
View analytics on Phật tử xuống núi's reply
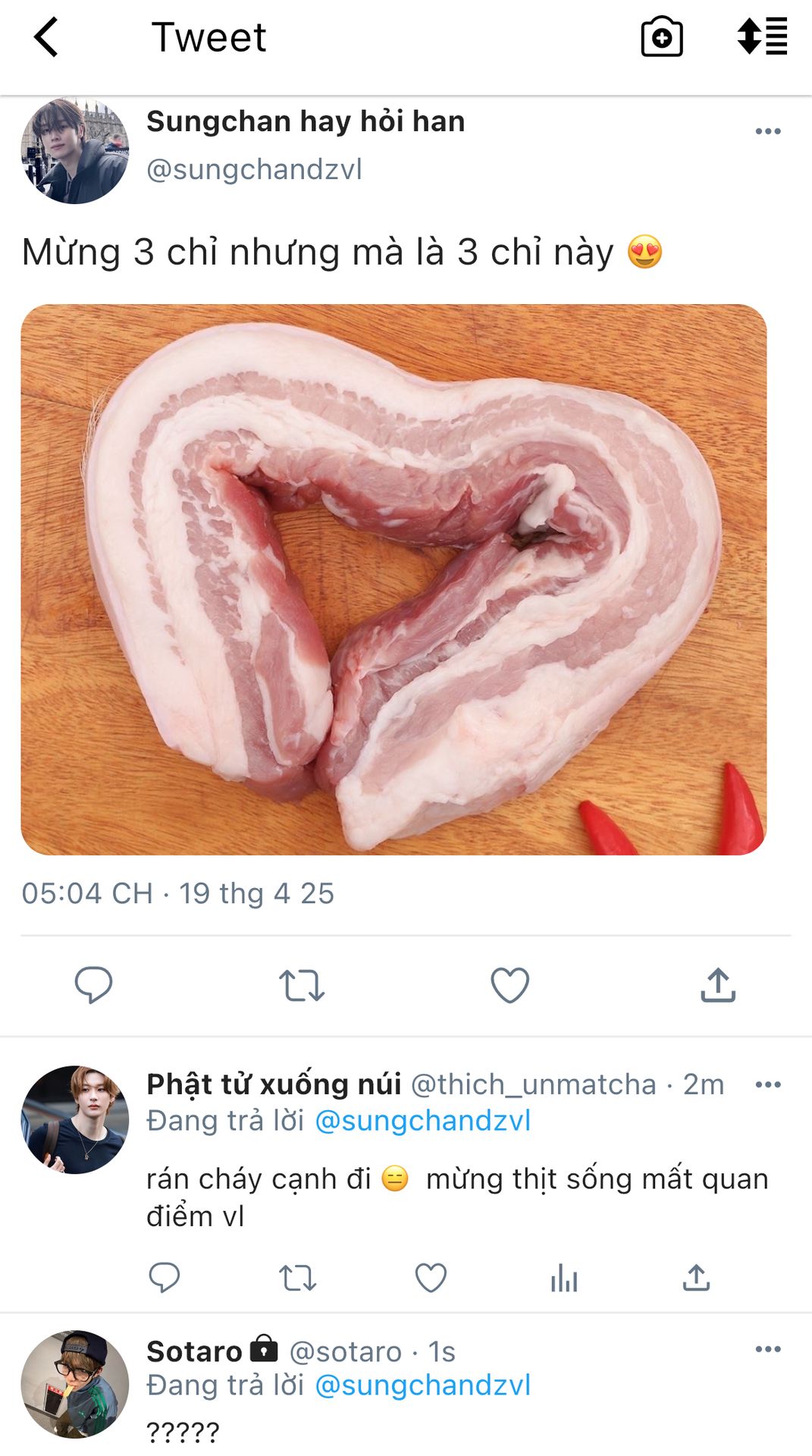(x=564, y=1278)
